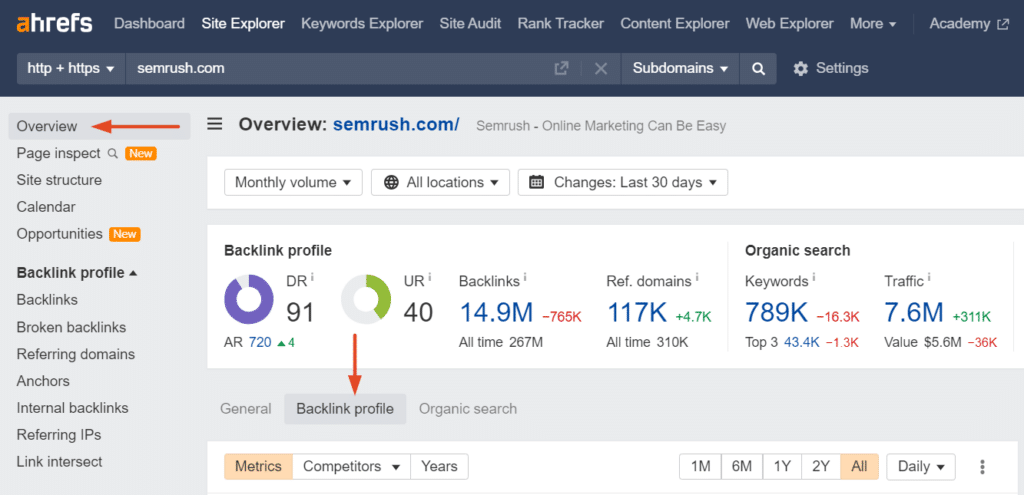Open Broken backlinks in sidebar

pos(72,327)
